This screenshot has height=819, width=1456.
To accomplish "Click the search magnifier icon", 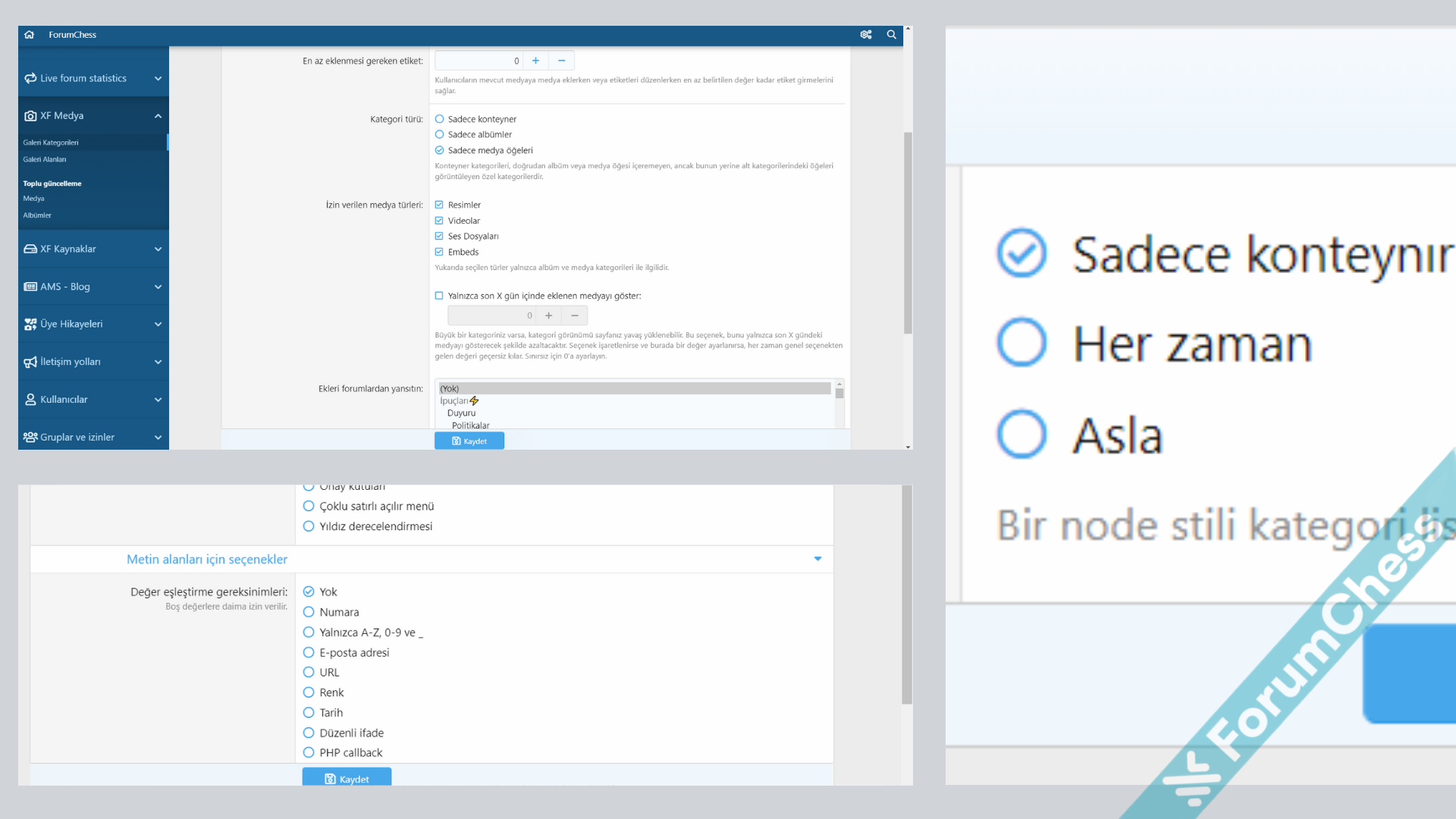I will point(892,35).
